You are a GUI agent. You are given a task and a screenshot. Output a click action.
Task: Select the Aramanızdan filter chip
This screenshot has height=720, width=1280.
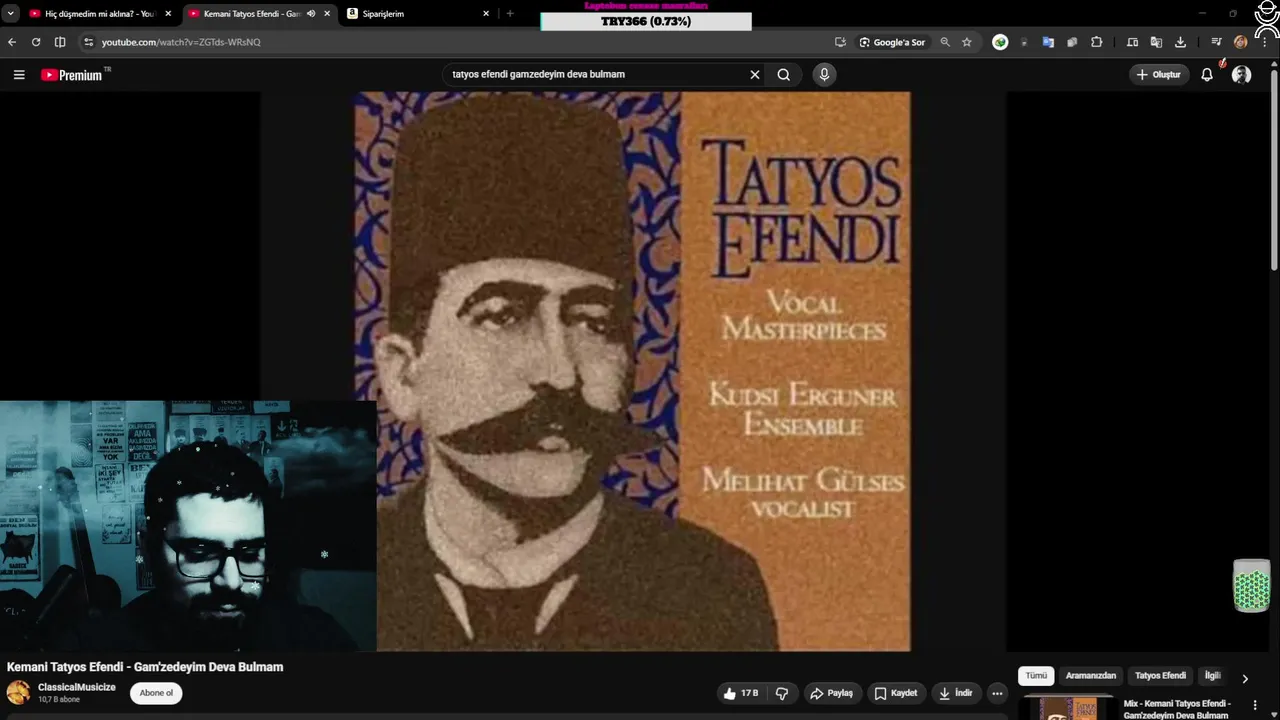point(1090,676)
